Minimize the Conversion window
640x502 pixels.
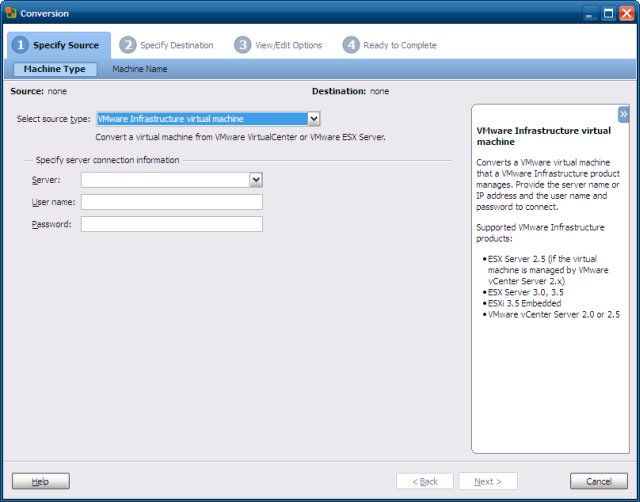[x=589, y=13]
